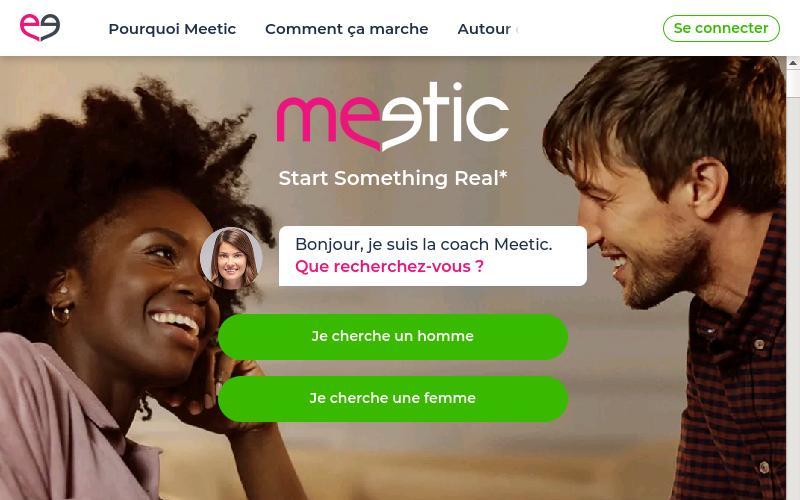800x500 pixels.
Task: Click the Start Something Real tagline
Action: coord(393,178)
